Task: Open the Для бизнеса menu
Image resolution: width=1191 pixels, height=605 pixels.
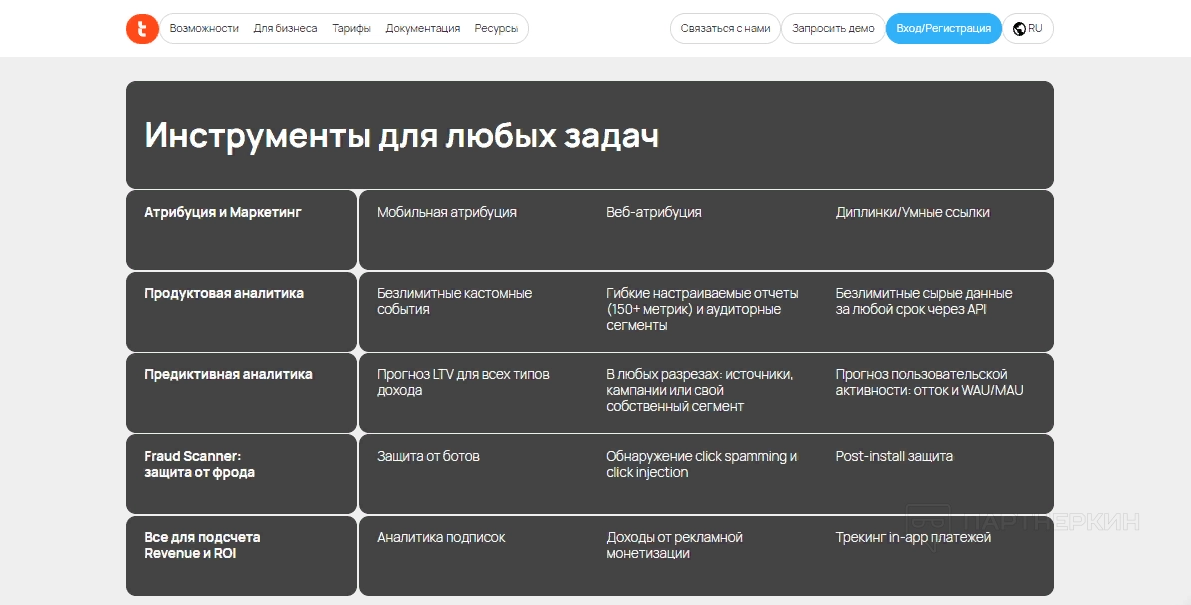Action: pos(286,29)
